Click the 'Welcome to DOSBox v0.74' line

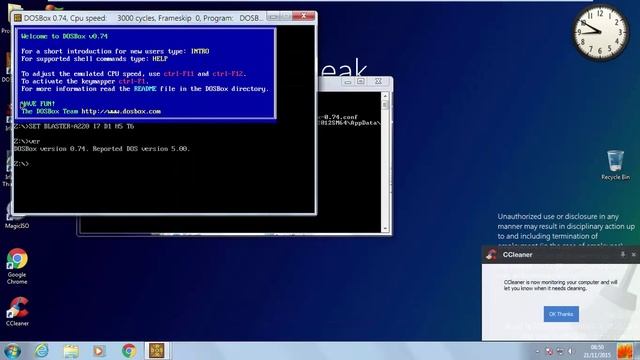[x=64, y=36]
